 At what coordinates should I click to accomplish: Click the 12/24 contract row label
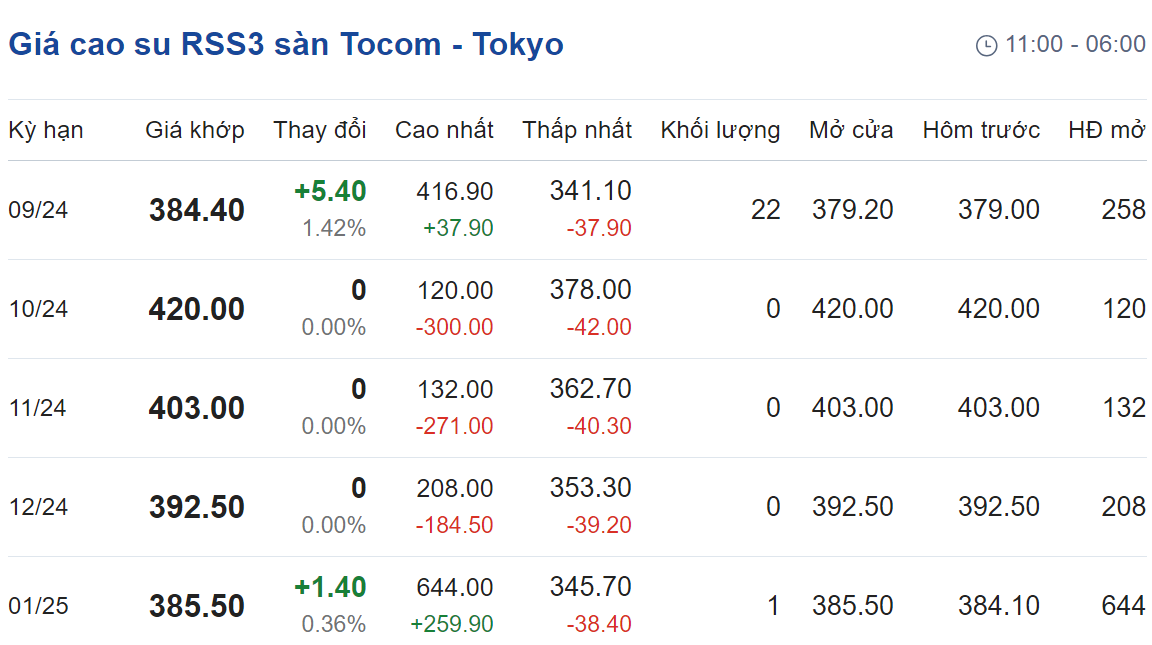coord(38,507)
